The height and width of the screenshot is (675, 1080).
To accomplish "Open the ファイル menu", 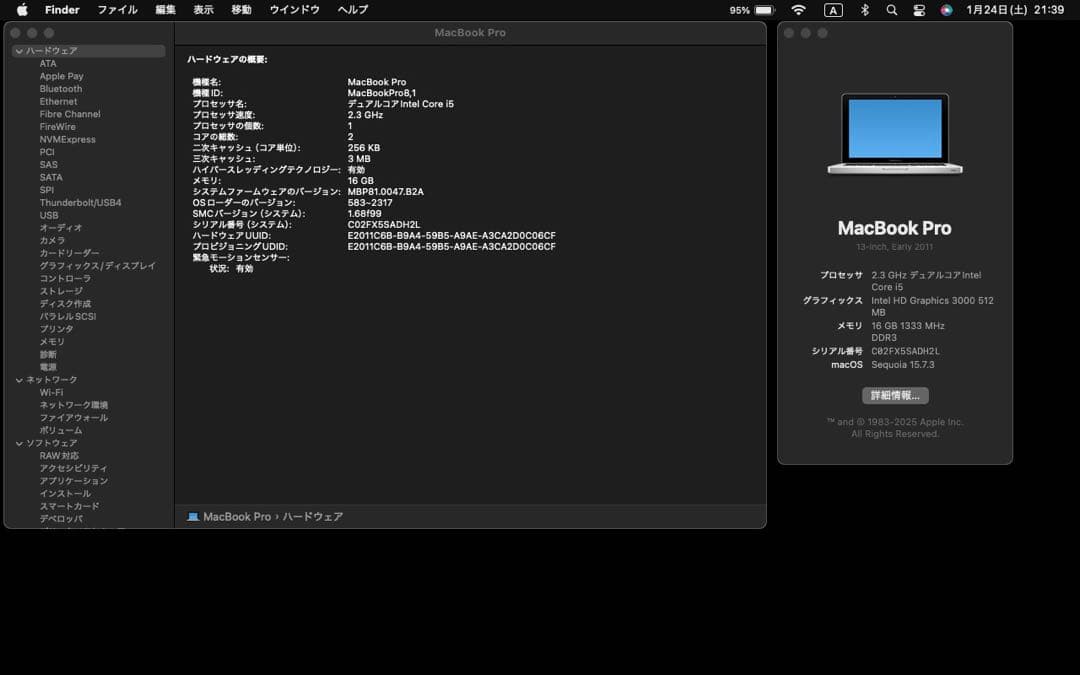I will click(x=118, y=10).
